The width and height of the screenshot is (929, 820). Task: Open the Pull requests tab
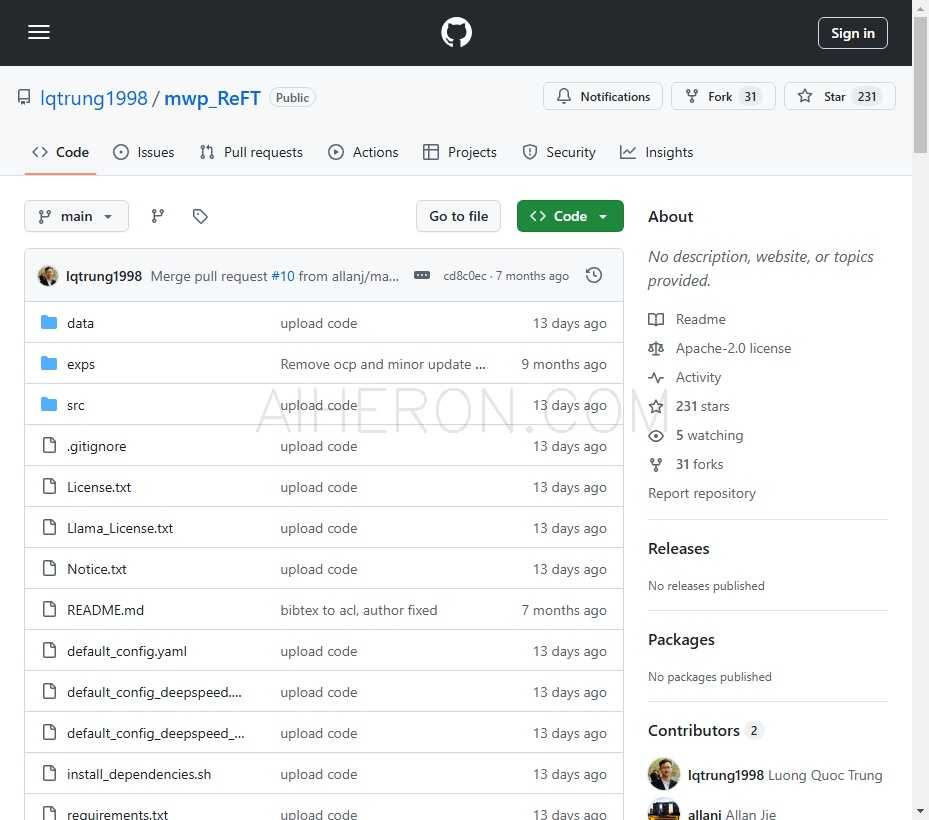pyautogui.click(x=251, y=152)
